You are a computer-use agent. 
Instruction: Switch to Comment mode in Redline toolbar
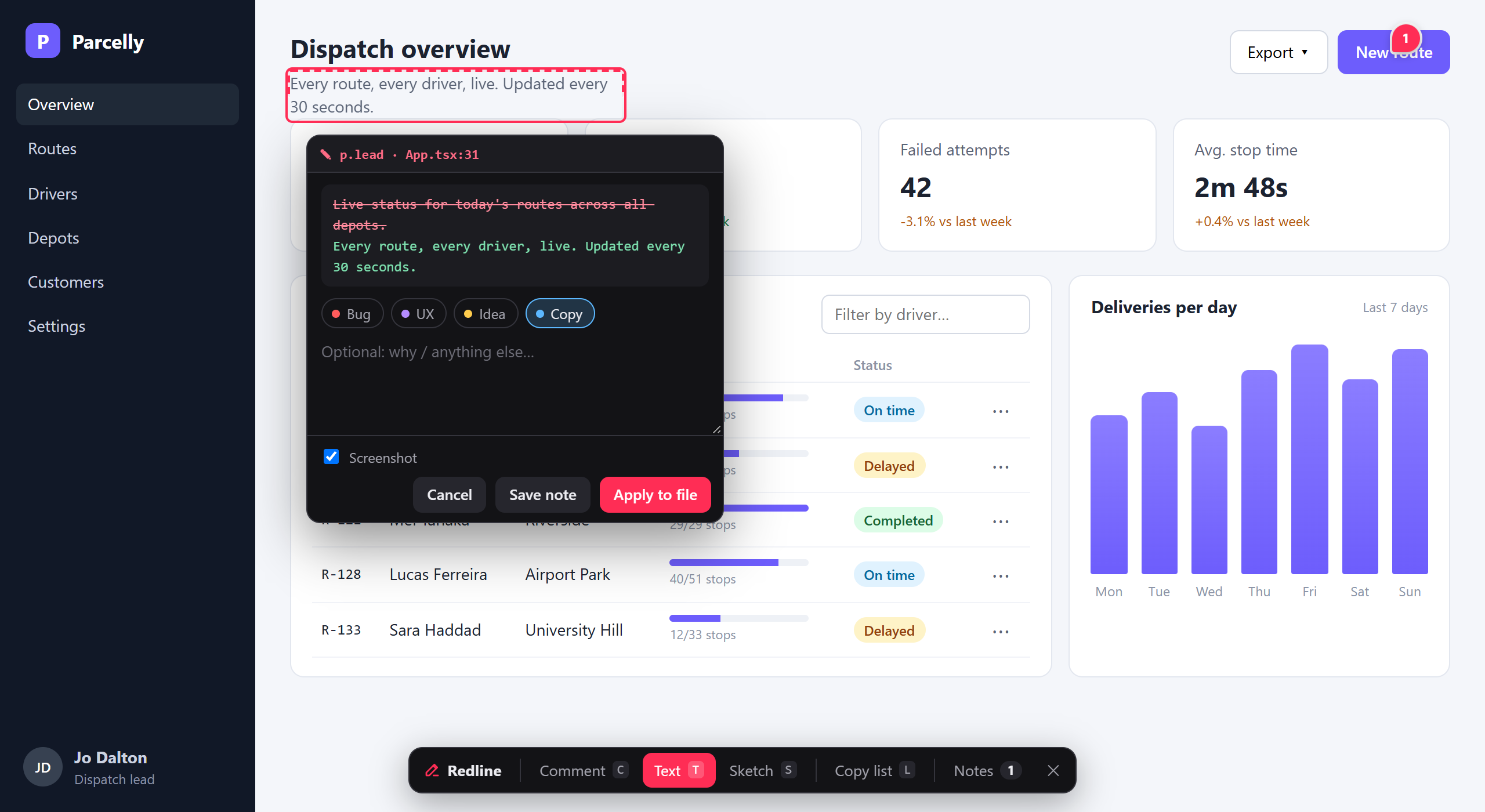click(x=583, y=770)
